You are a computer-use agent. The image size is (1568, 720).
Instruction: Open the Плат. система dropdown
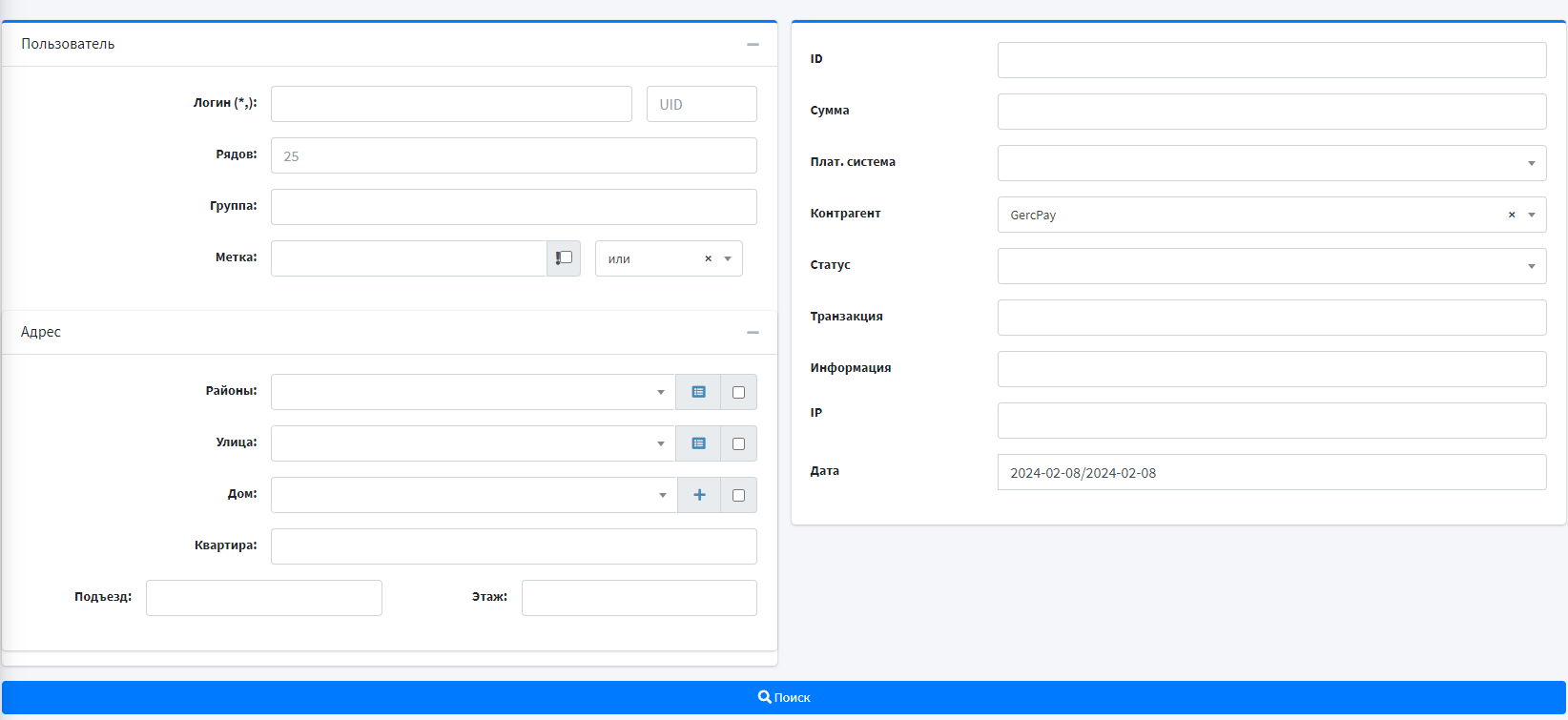point(1270,163)
